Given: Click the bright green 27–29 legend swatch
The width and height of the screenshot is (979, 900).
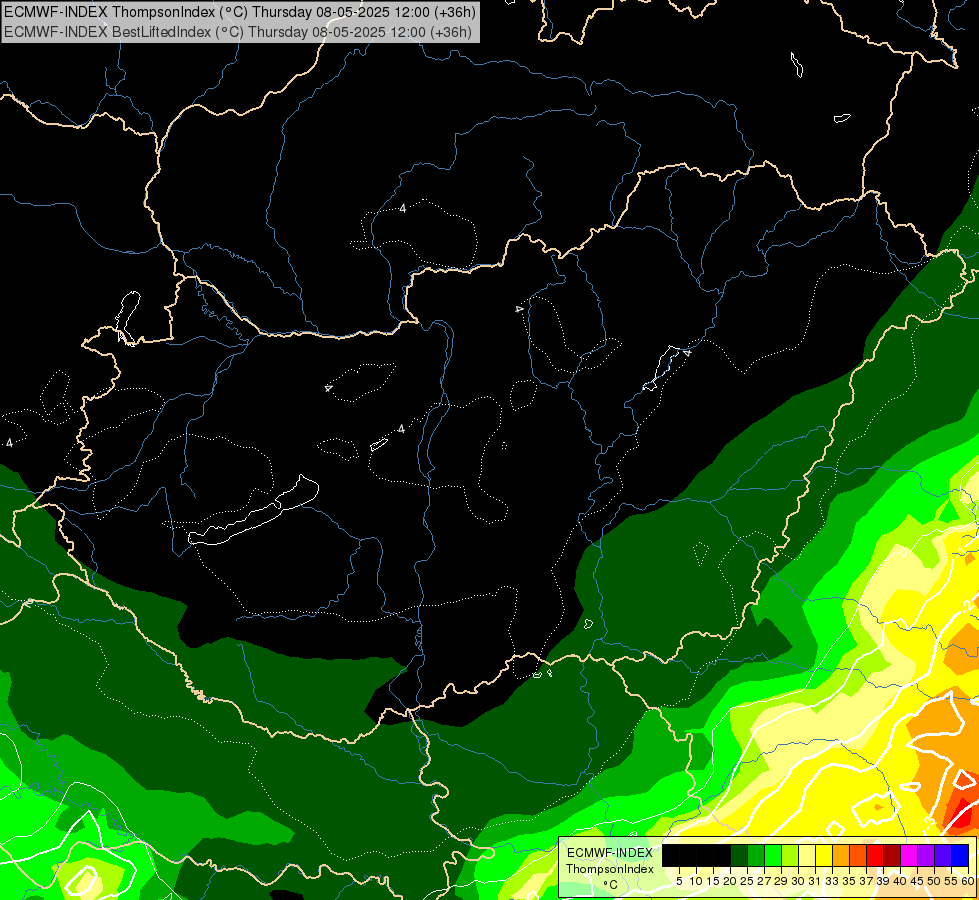Looking at the screenshot, I should [x=773, y=855].
